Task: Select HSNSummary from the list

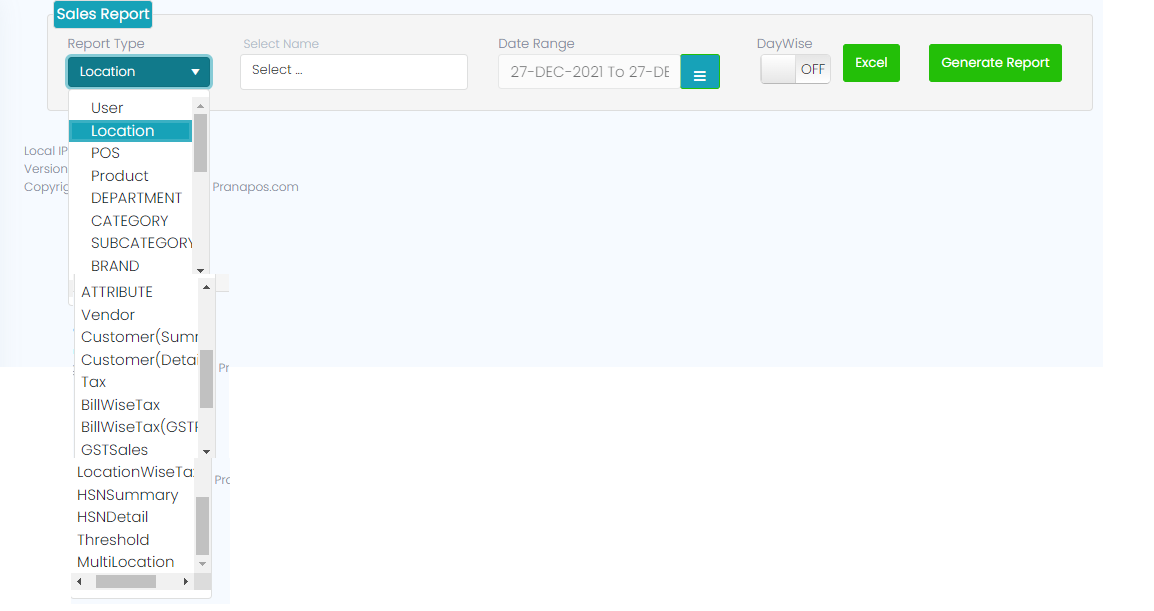Action: 128,495
